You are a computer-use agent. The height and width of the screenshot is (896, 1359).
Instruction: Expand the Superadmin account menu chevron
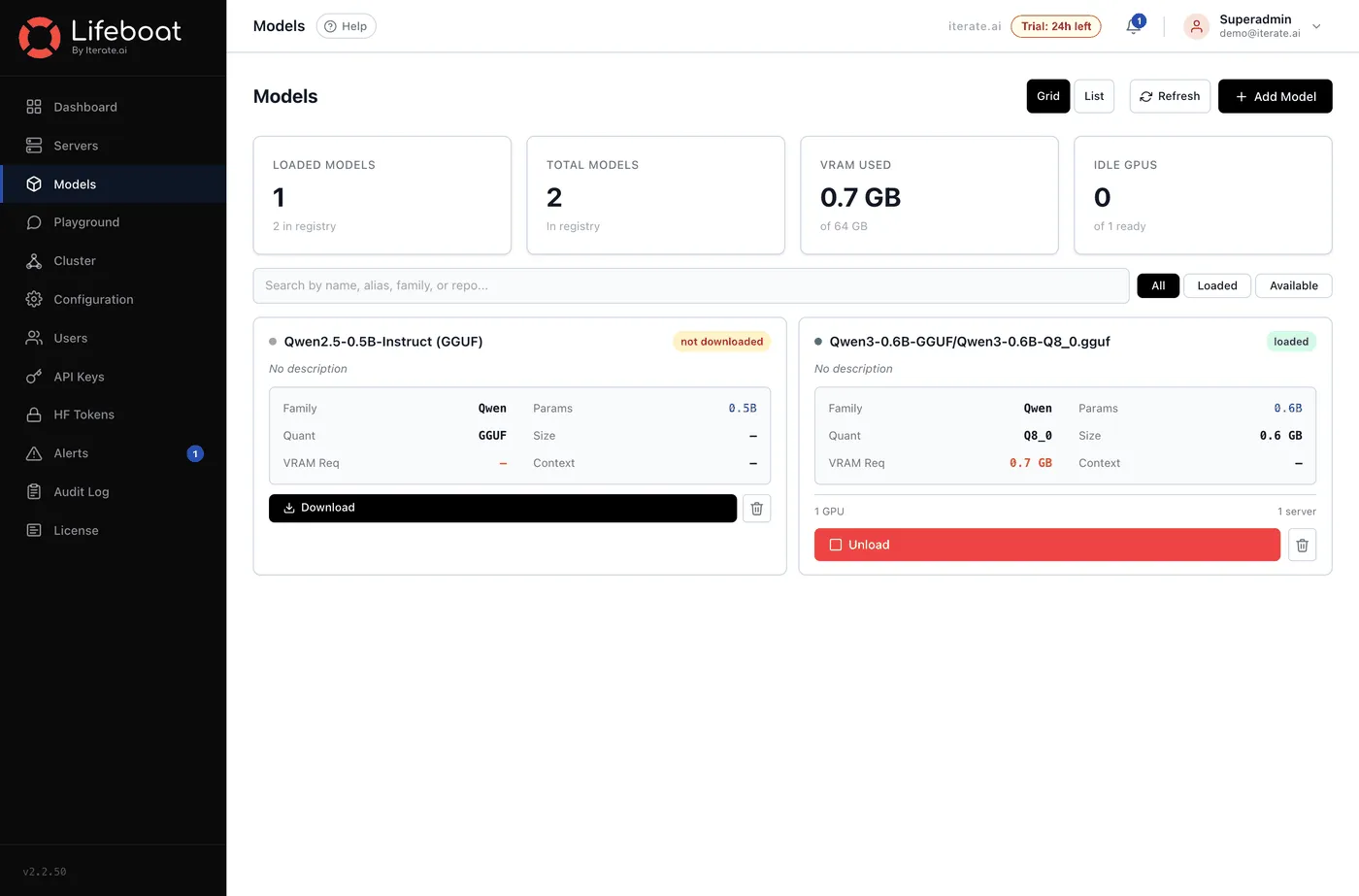pyautogui.click(x=1316, y=27)
